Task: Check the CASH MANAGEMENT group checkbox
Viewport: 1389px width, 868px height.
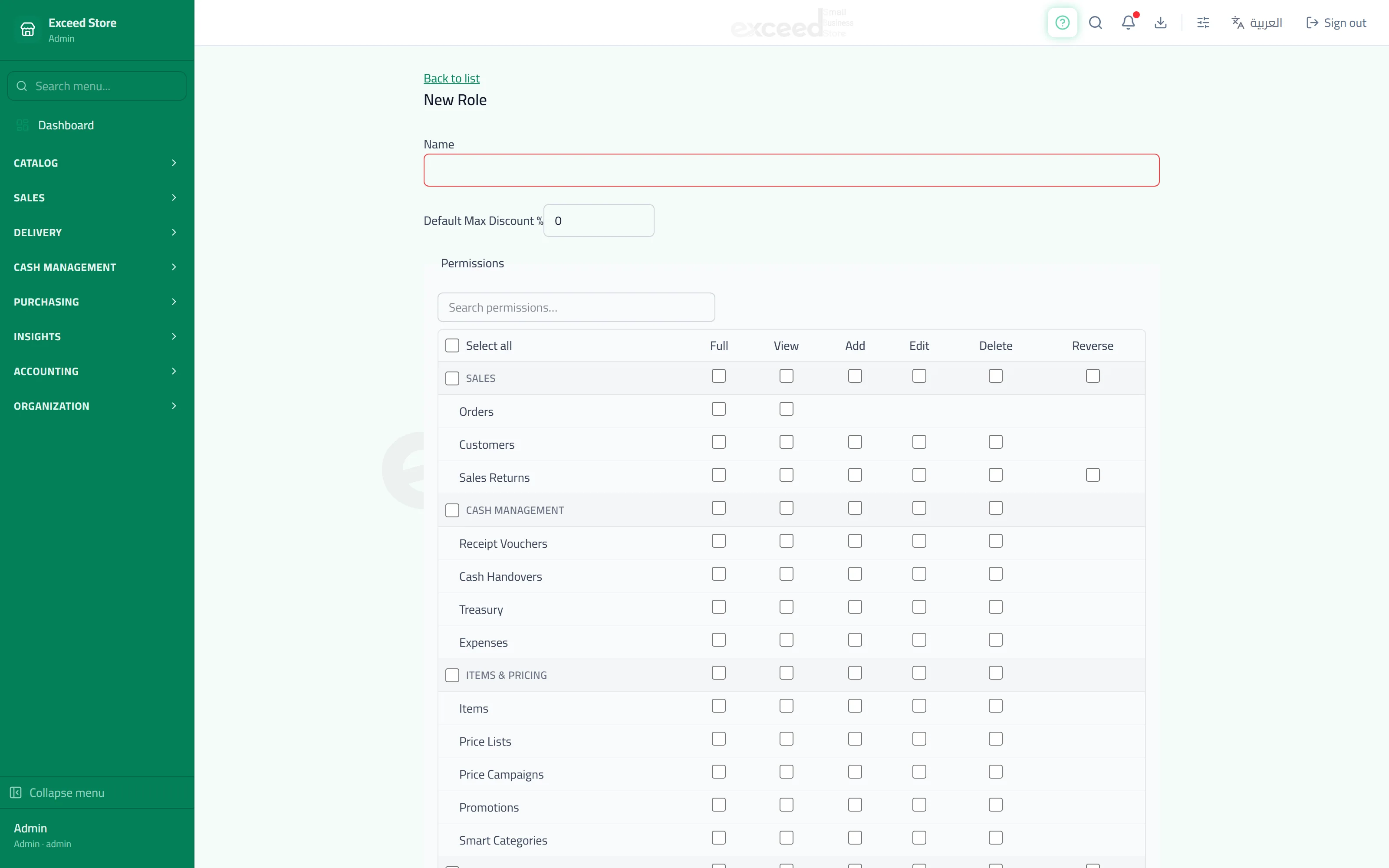Action: pyautogui.click(x=452, y=510)
